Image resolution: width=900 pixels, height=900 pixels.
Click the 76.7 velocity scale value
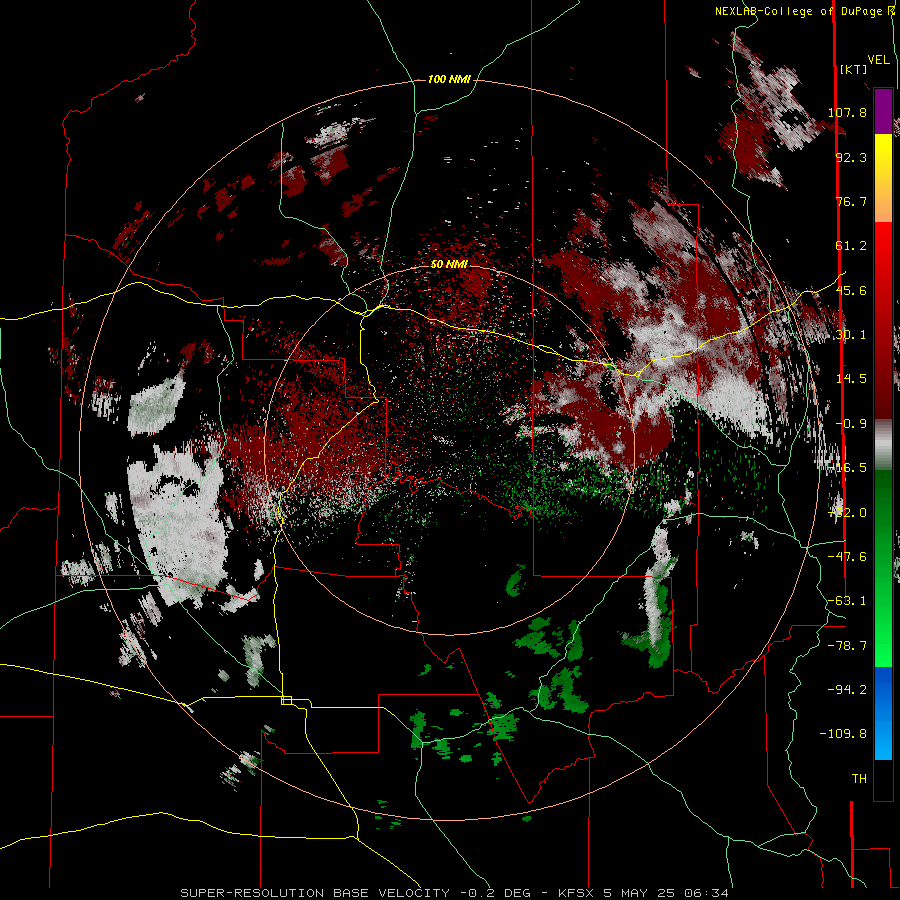(x=851, y=201)
